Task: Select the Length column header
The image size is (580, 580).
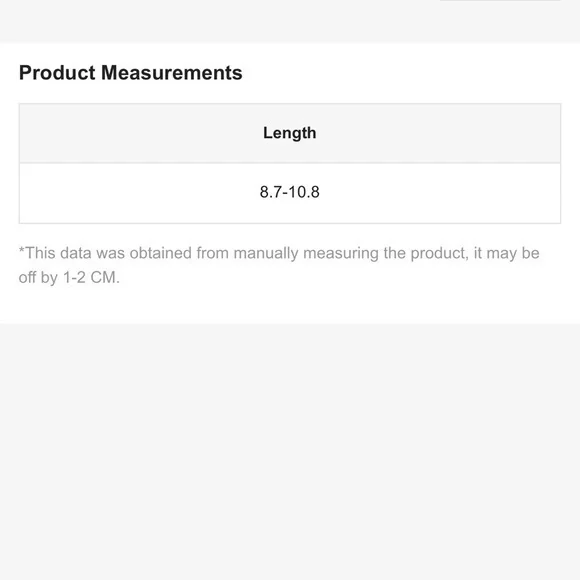Action: point(290,133)
